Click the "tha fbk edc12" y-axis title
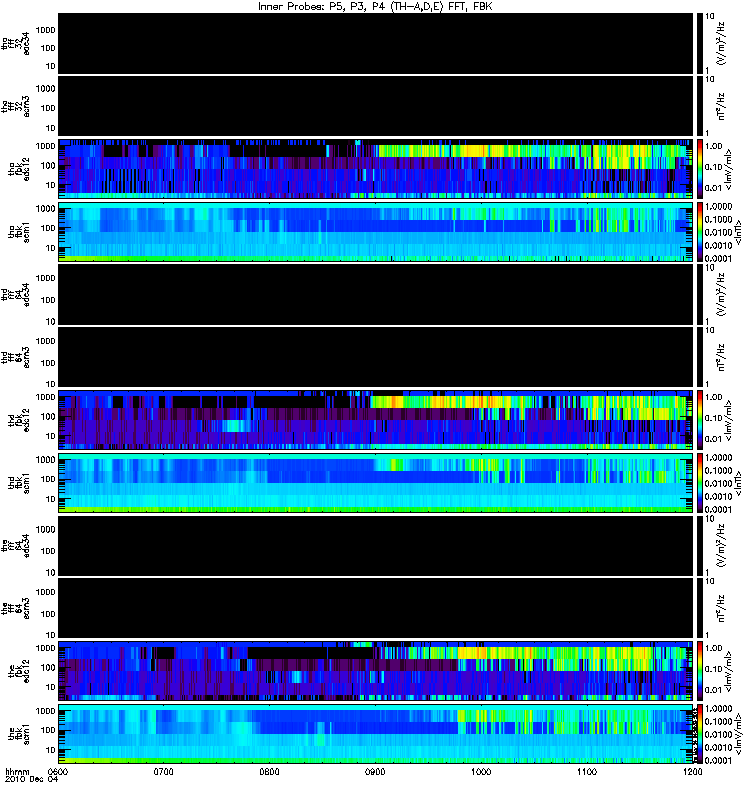Screen dimensions: 750x800 pos(19,167)
